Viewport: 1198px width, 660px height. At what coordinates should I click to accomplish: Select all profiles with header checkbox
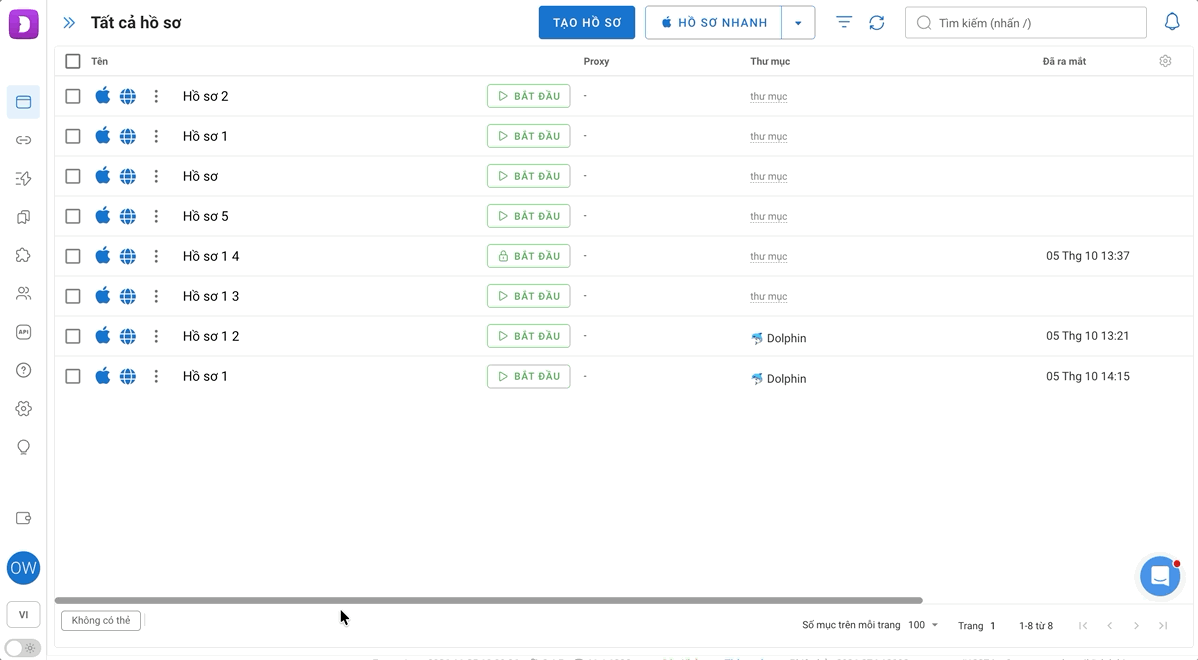pos(73,61)
